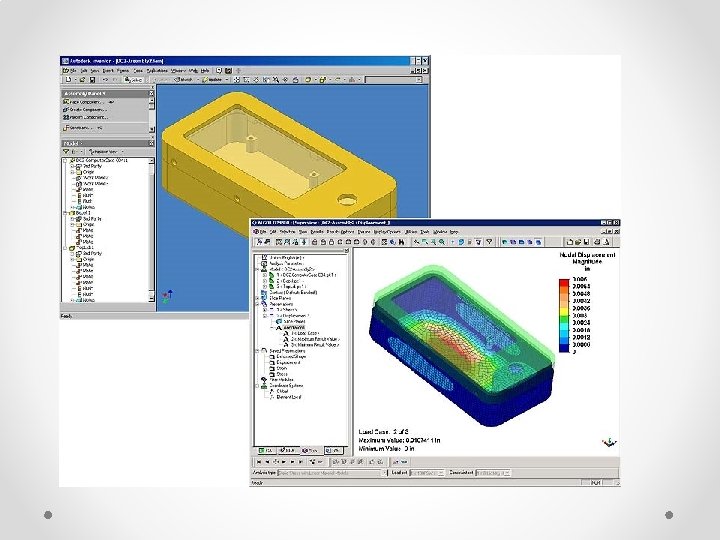Open the Edit menu in Inventor window
720x540 pixels.
84,71
